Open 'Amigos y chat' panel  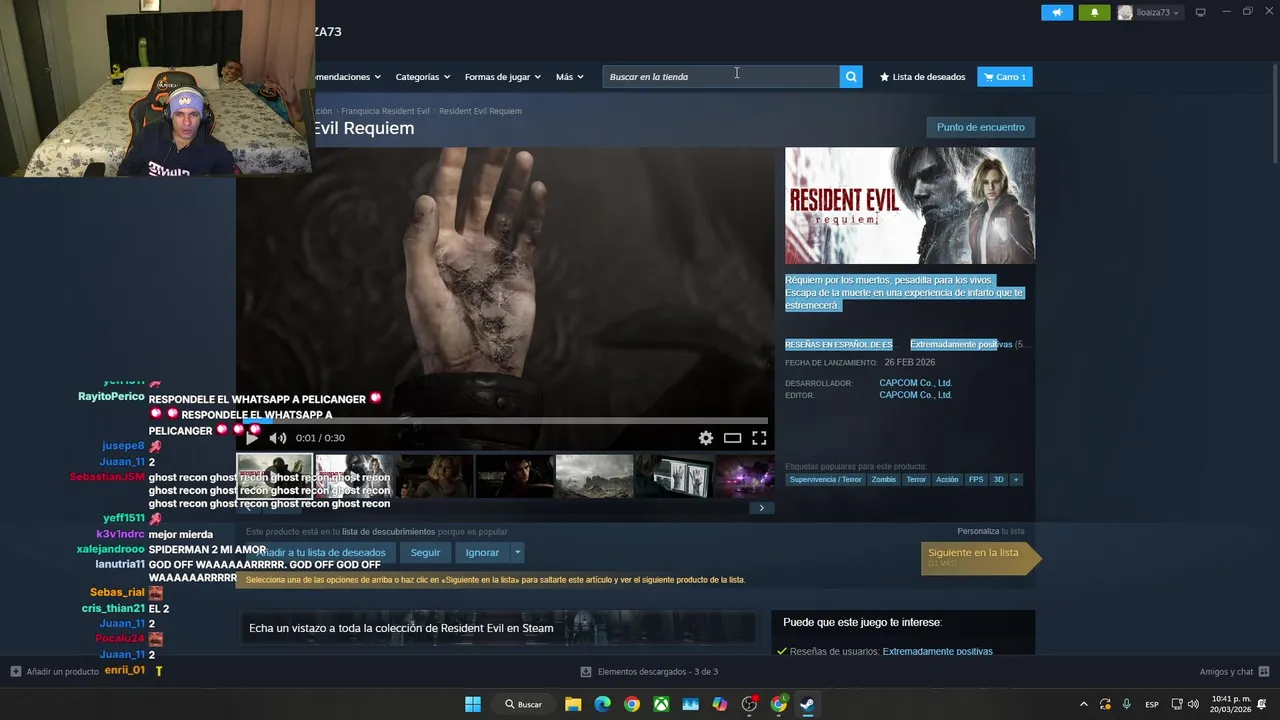(x=1234, y=672)
